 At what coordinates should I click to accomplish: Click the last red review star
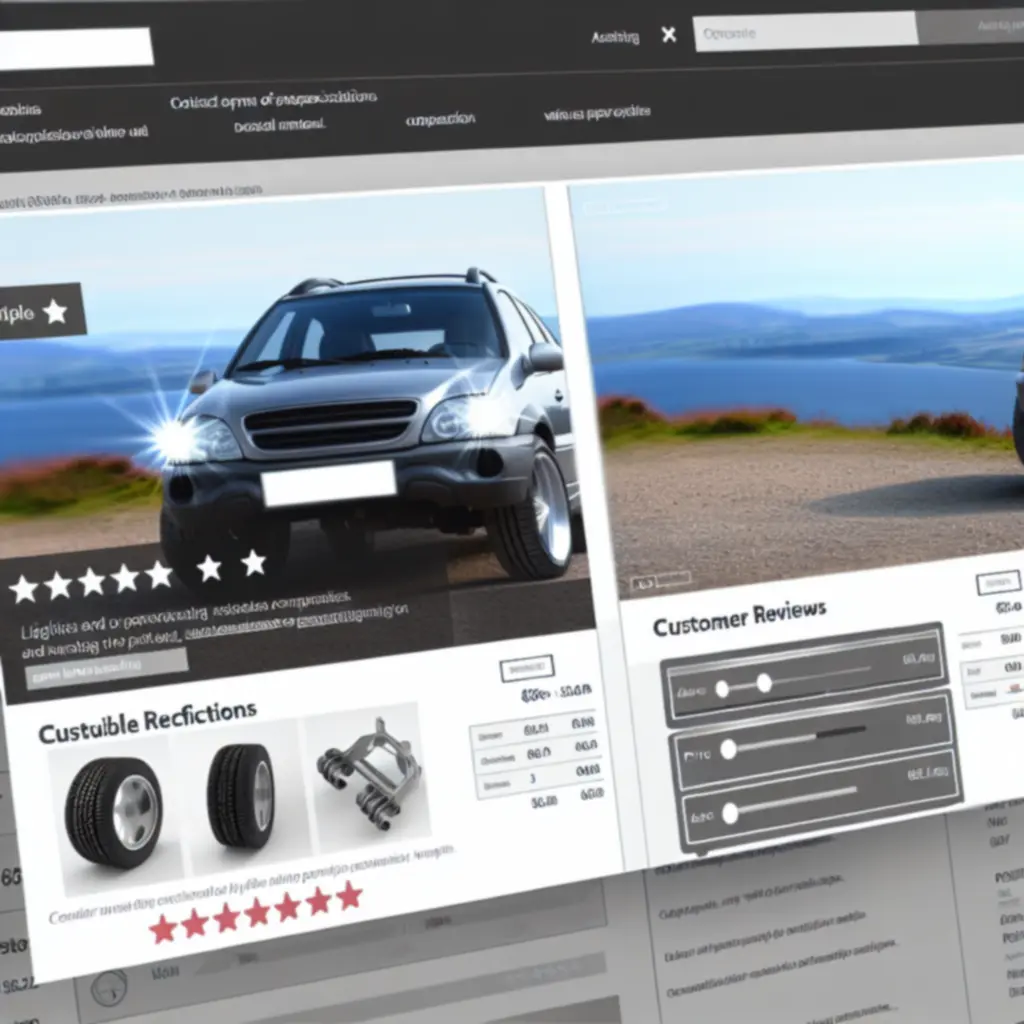348,896
